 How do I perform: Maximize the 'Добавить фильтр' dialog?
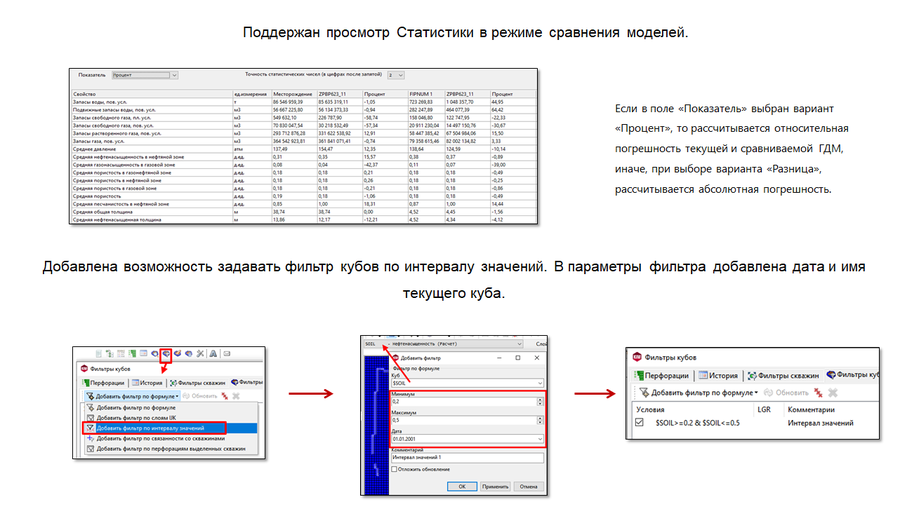click(518, 358)
